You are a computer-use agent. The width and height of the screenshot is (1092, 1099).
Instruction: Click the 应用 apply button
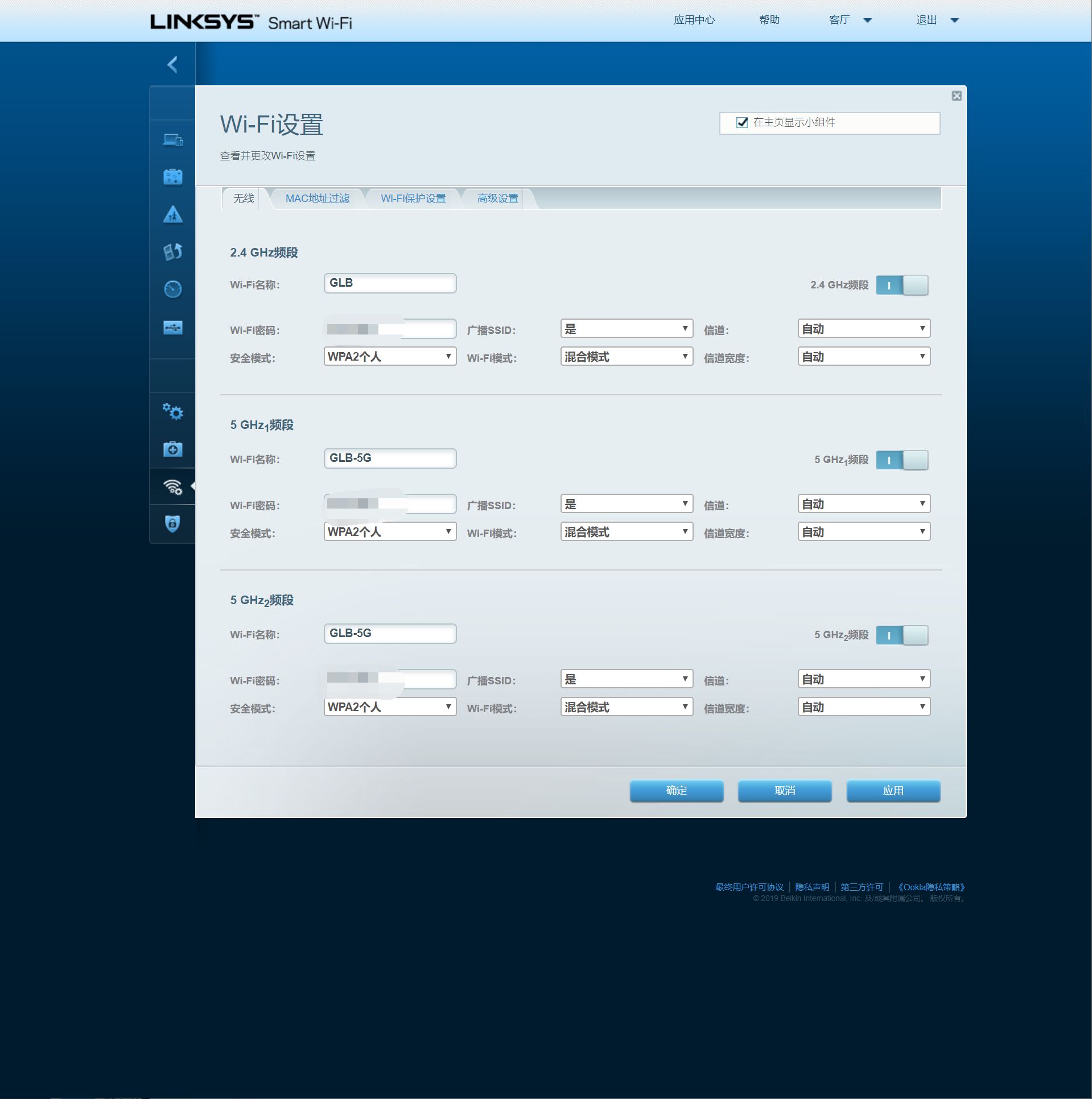(x=892, y=791)
